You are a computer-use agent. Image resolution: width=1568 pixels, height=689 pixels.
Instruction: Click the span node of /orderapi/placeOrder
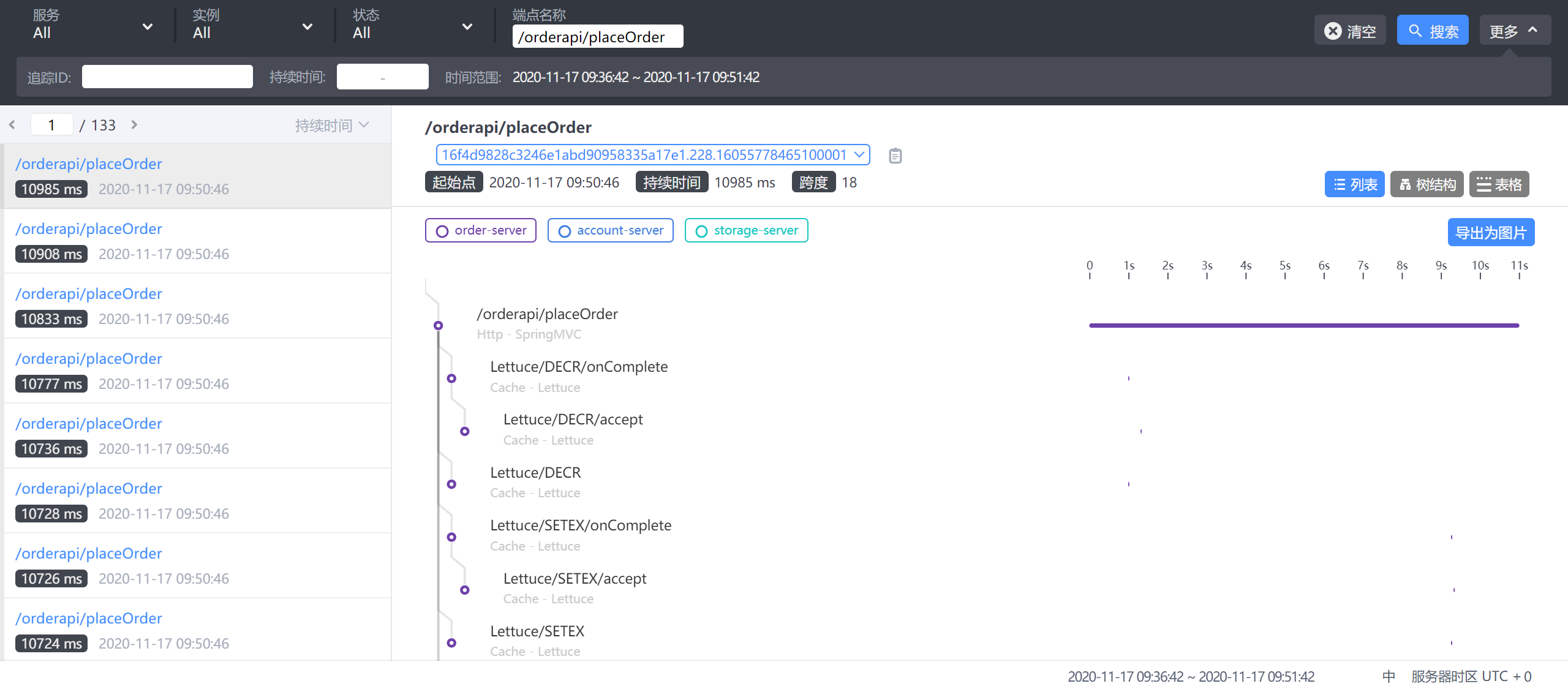click(438, 325)
